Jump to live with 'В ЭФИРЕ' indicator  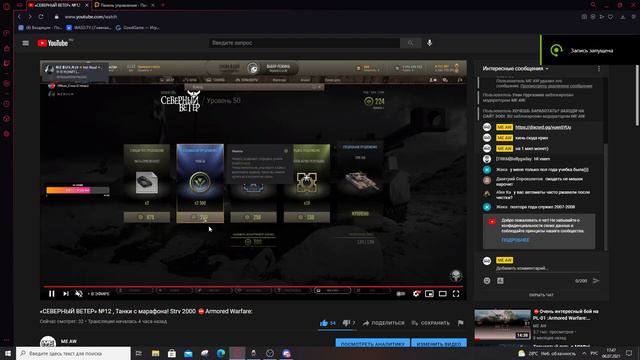[98, 294]
